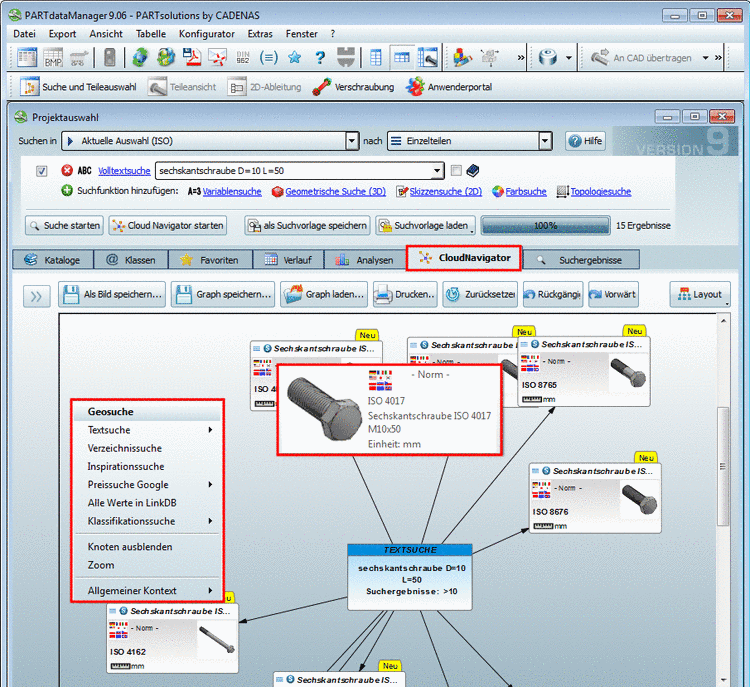Screen dimensions: 750x687
Task: Click the 100% search progress bar
Action: click(x=545, y=225)
